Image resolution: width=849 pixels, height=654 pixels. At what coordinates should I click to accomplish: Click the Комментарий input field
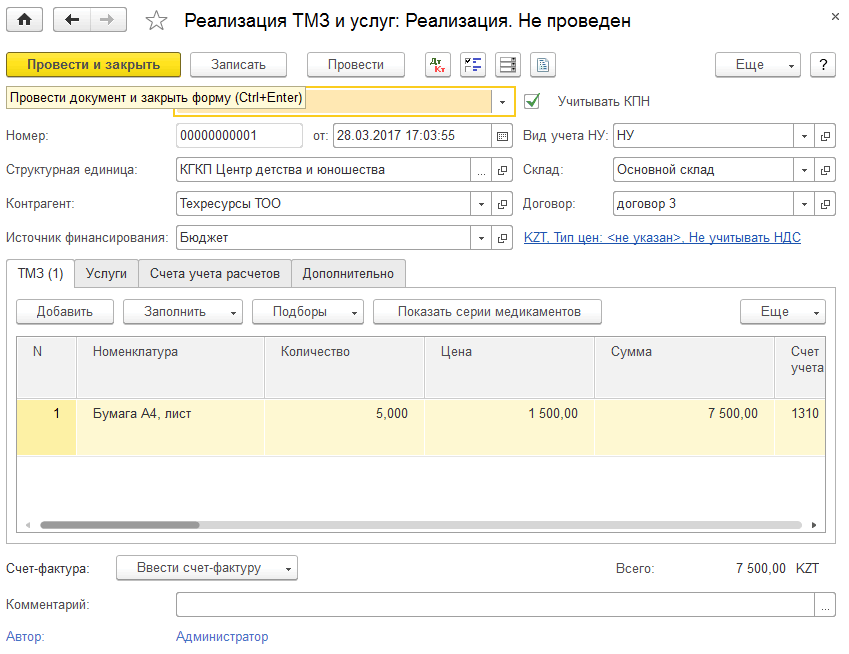click(x=496, y=605)
